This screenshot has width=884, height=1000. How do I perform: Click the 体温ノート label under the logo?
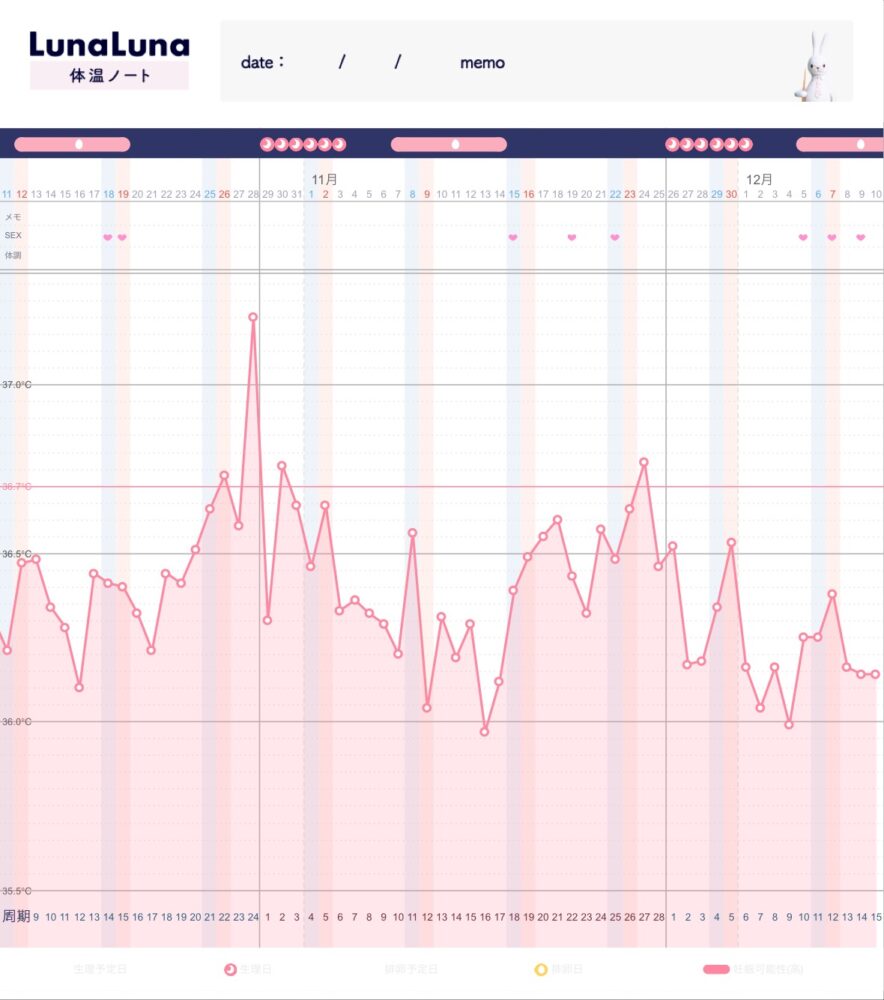(x=109, y=76)
